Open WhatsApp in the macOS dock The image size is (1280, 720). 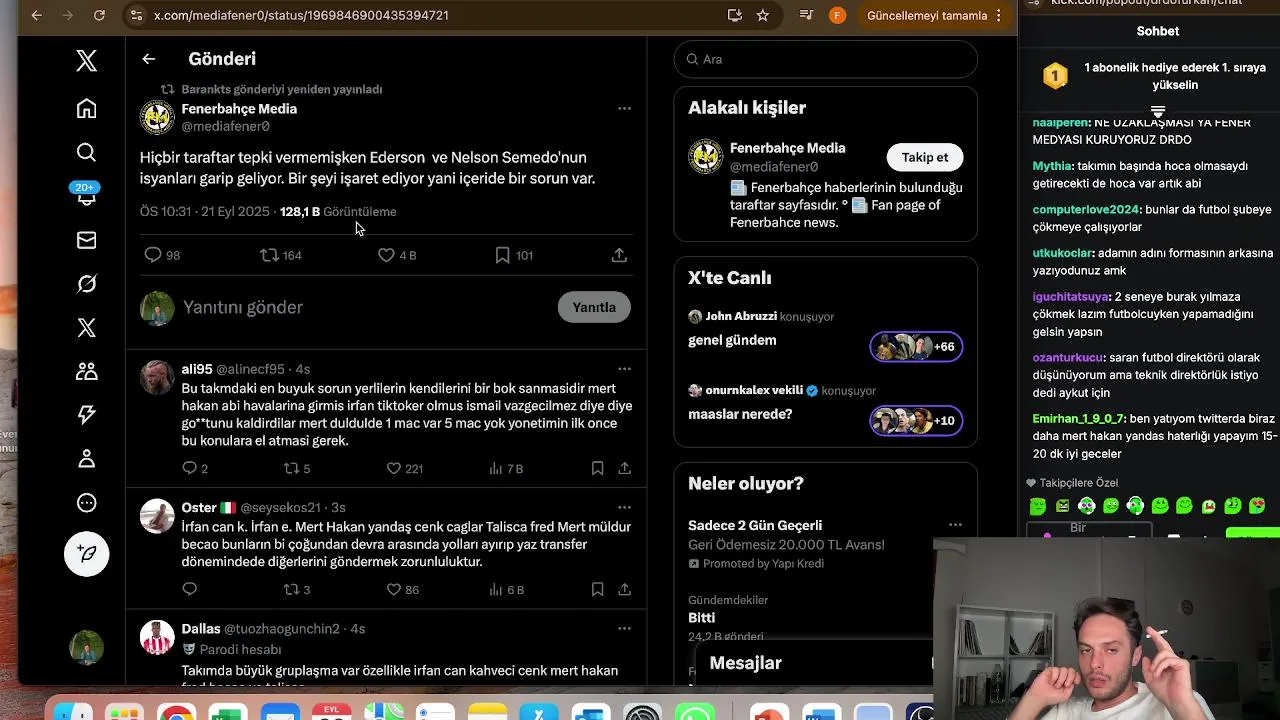(x=695, y=712)
